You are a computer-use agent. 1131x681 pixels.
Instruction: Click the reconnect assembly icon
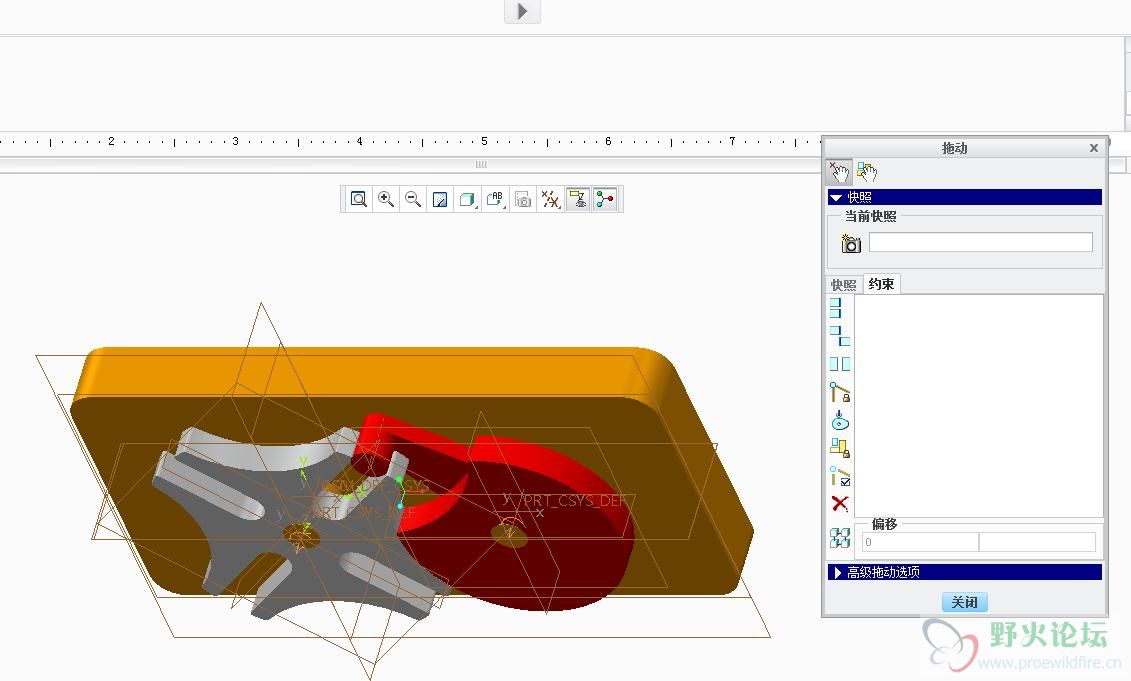tap(839, 537)
